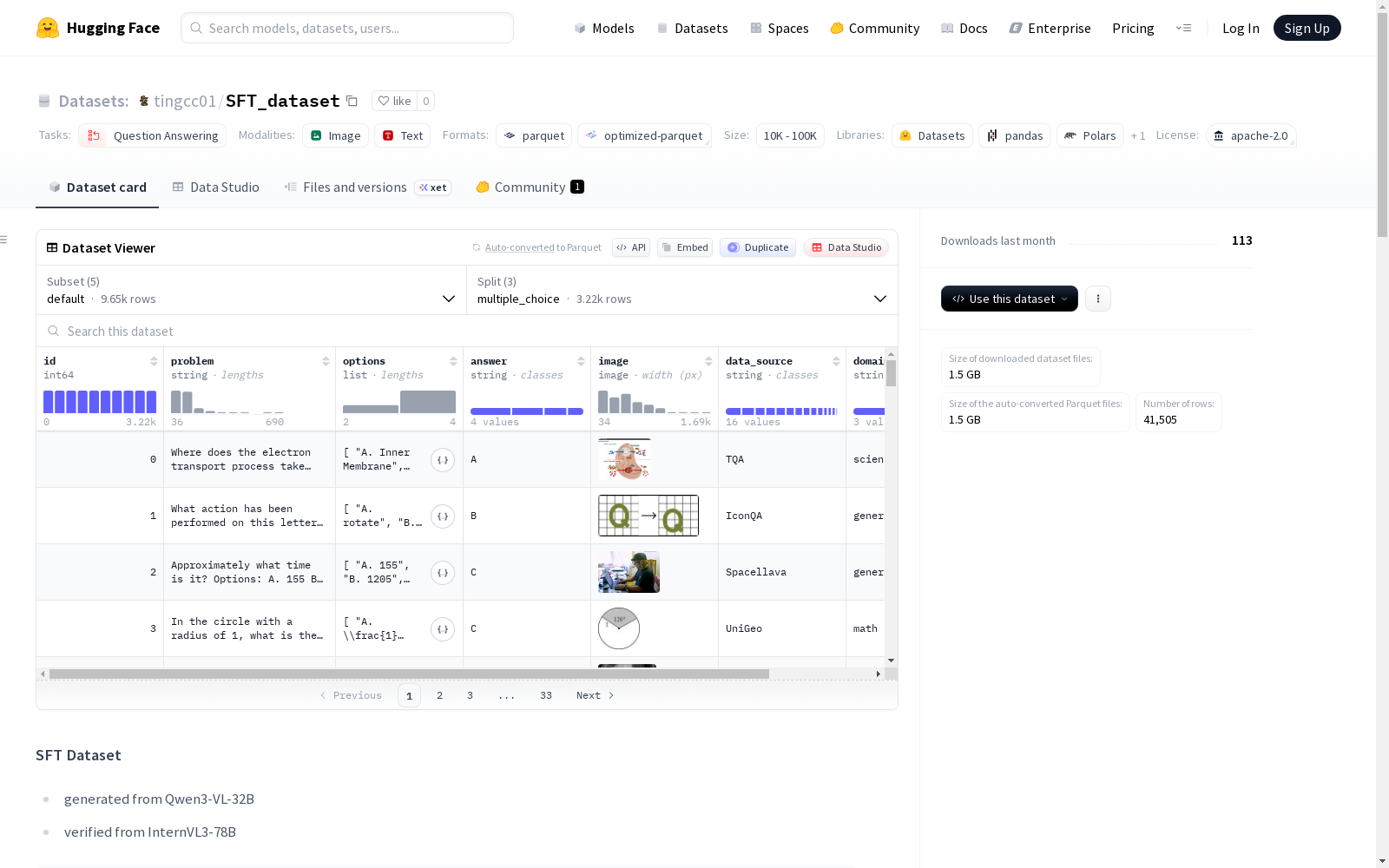Focus the Search this dataset field
This screenshot has width=1389, height=868.
(x=467, y=332)
